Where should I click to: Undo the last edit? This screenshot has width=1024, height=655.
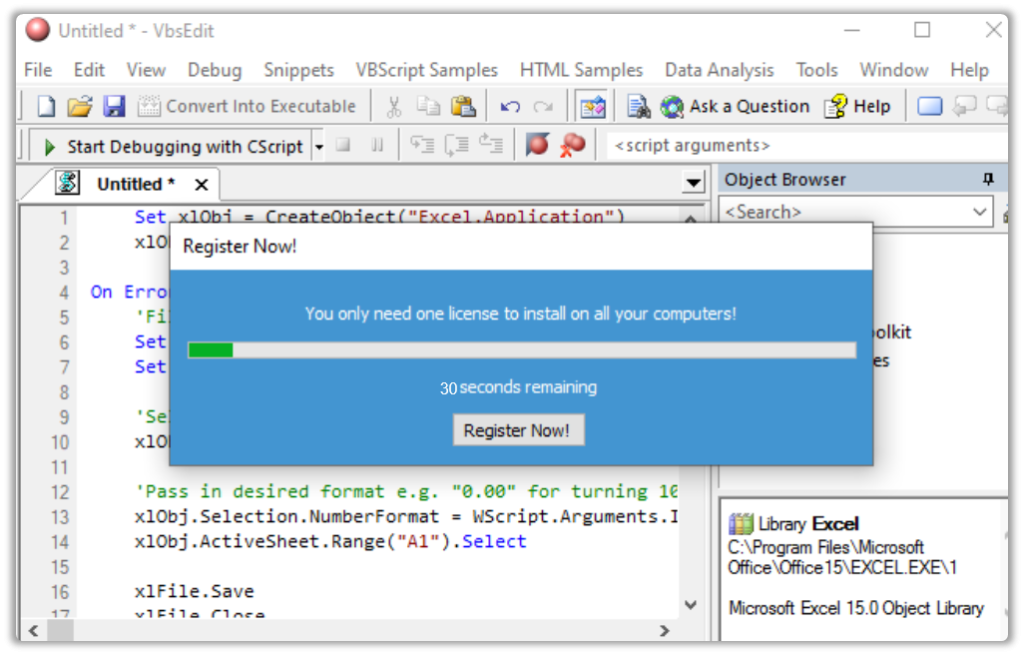pyautogui.click(x=510, y=106)
